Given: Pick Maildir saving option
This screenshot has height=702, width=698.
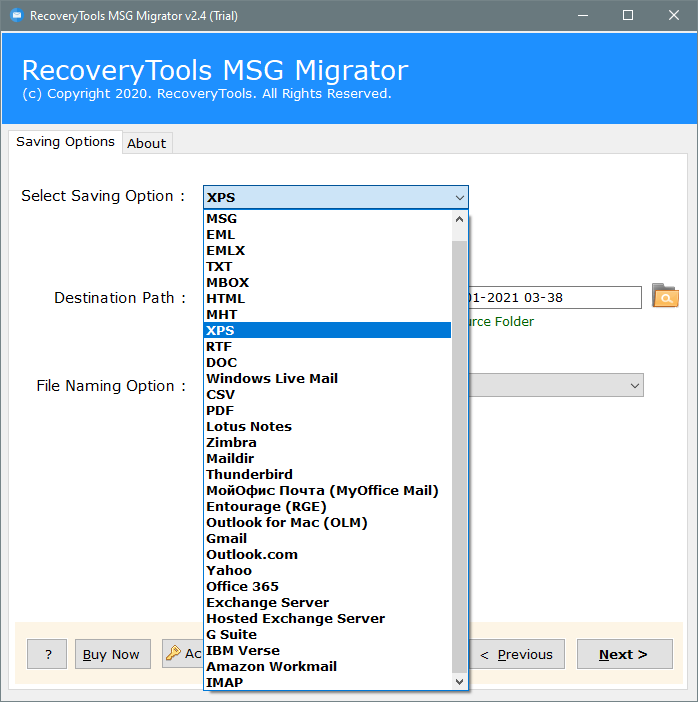Looking at the screenshot, I should tap(327, 458).
